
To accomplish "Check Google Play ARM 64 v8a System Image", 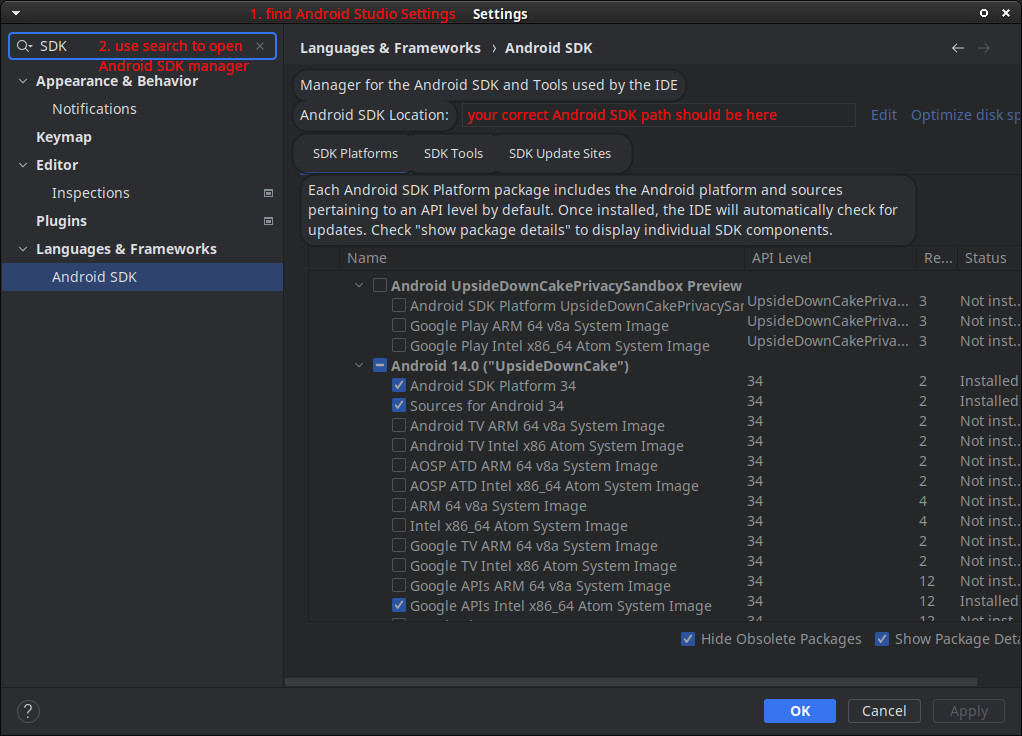I will point(399,325).
